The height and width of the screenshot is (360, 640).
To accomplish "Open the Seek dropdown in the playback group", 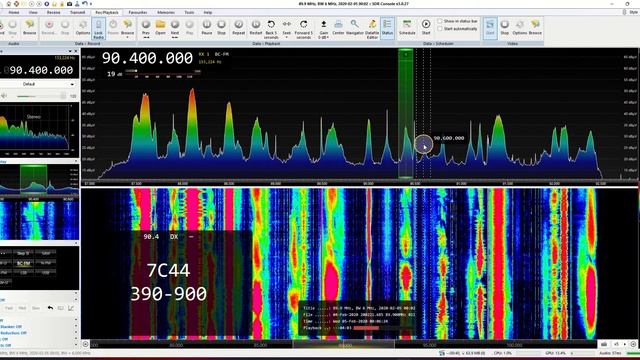I will (x=287, y=29).
